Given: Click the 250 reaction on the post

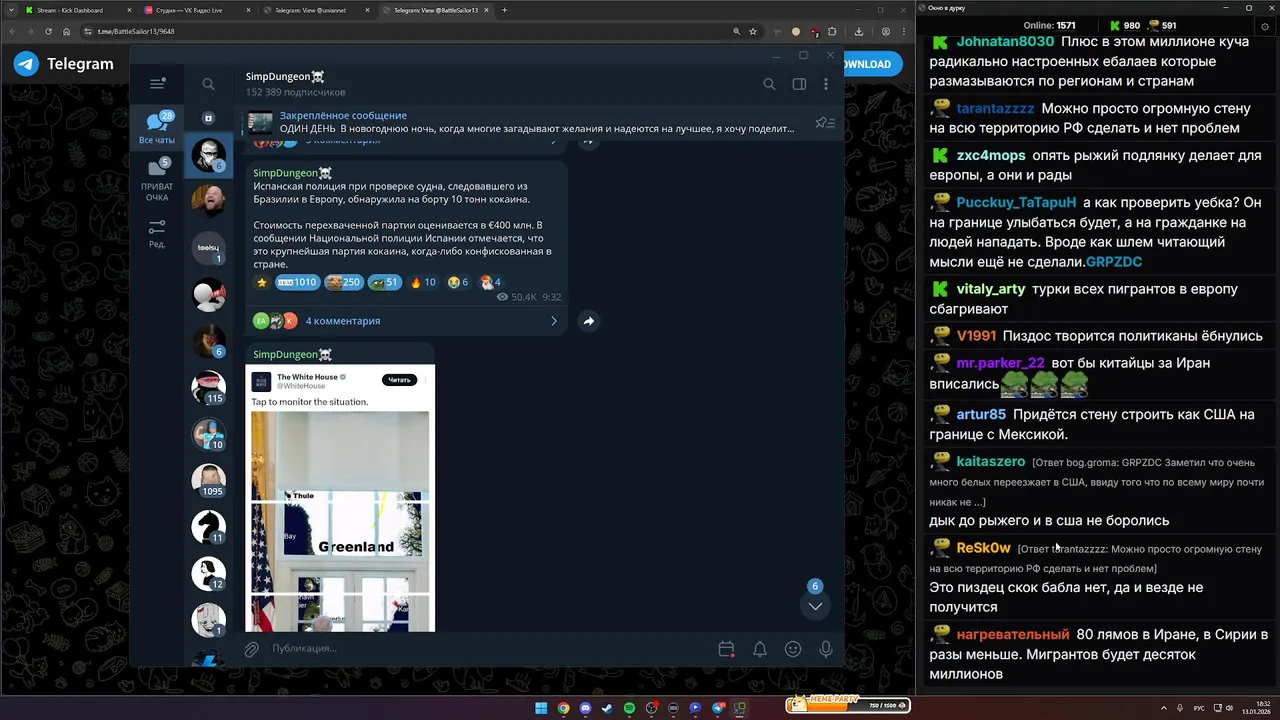Looking at the screenshot, I should [x=343, y=282].
